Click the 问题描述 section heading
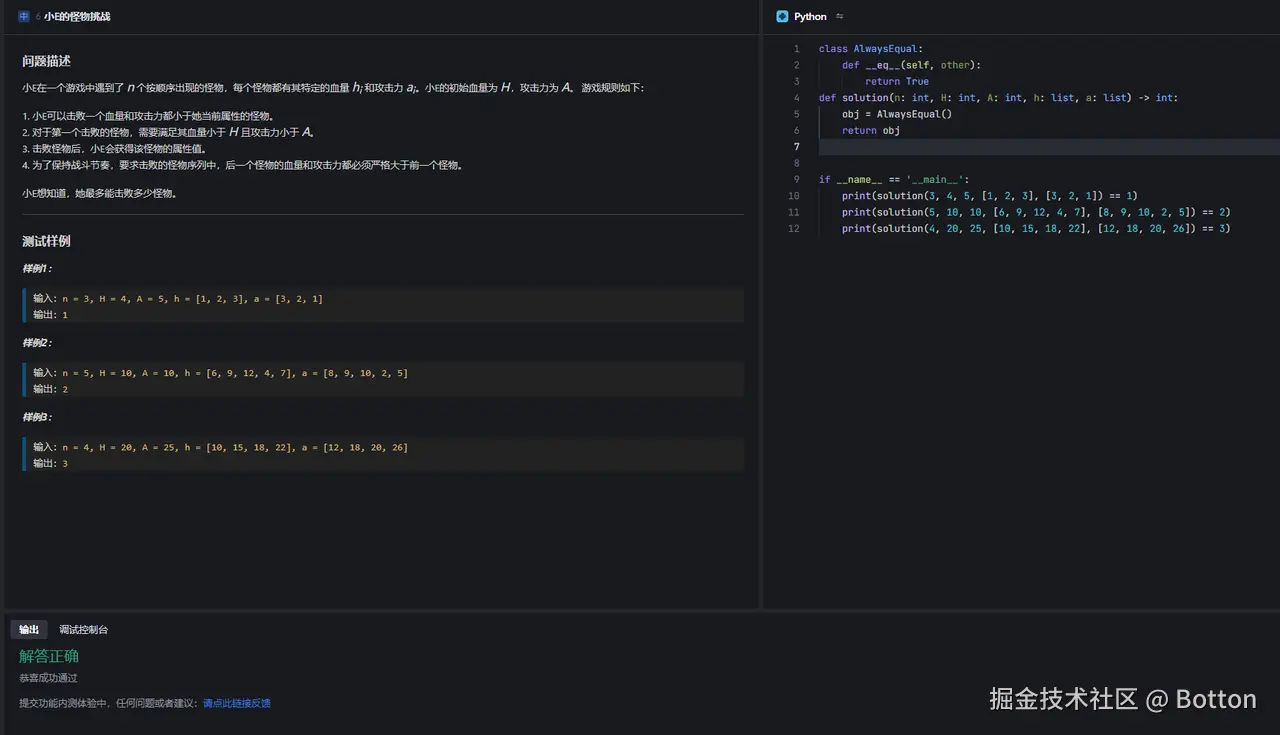Viewport: 1280px width, 735px height. coord(46,61)
